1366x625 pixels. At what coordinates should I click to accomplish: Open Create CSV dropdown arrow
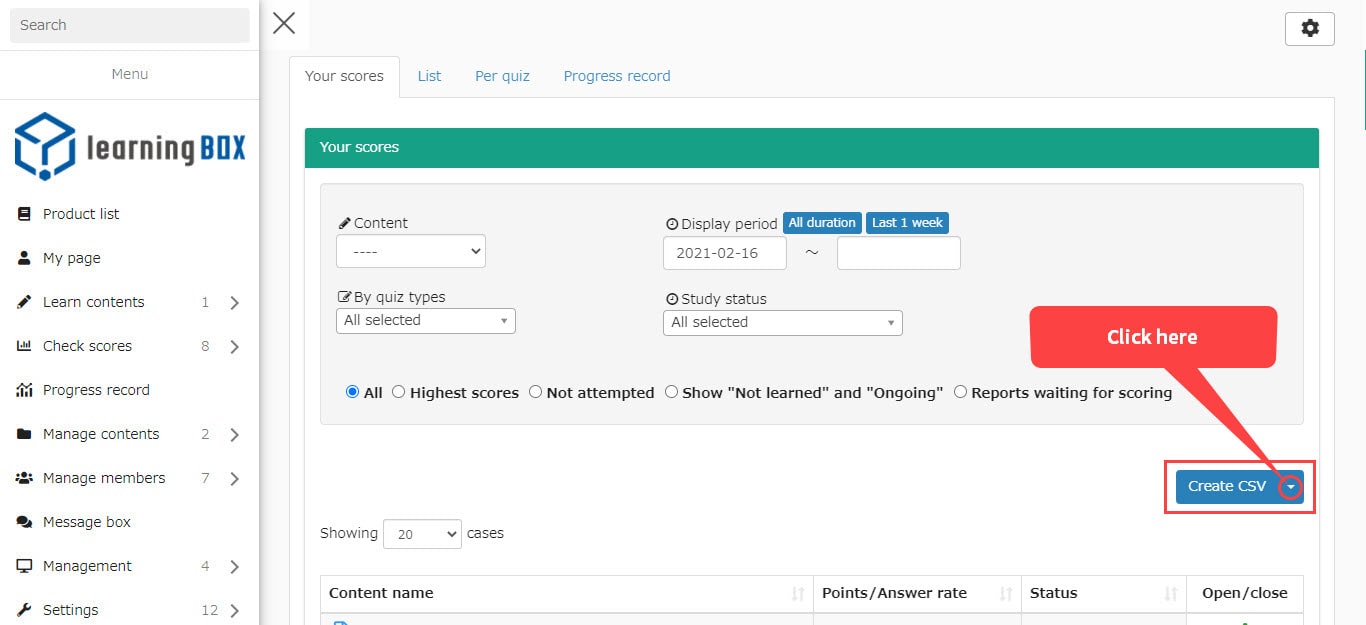1291,487
